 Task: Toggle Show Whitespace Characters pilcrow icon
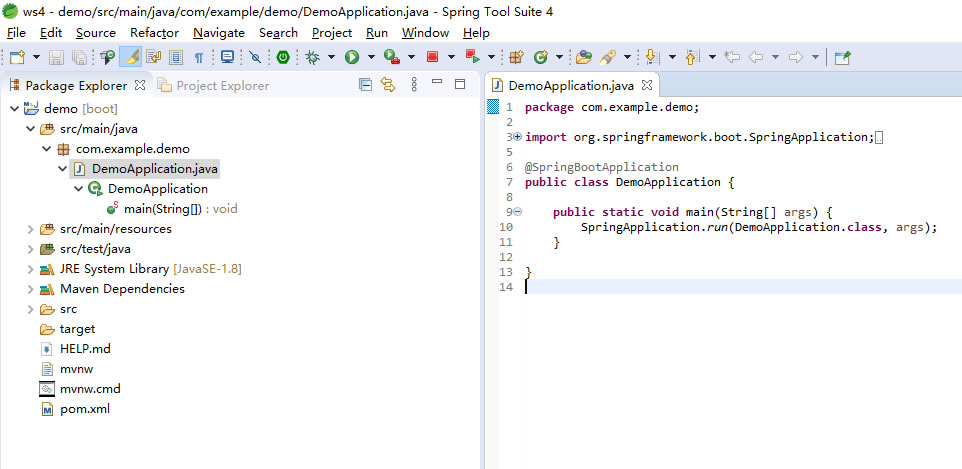point(199,58)
